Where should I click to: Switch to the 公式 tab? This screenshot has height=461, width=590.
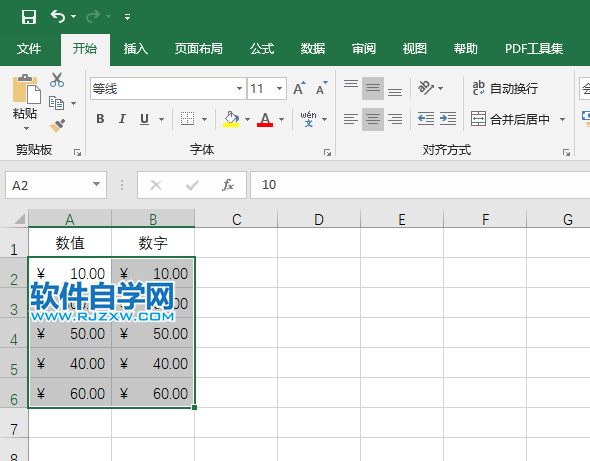pos(262,49)
